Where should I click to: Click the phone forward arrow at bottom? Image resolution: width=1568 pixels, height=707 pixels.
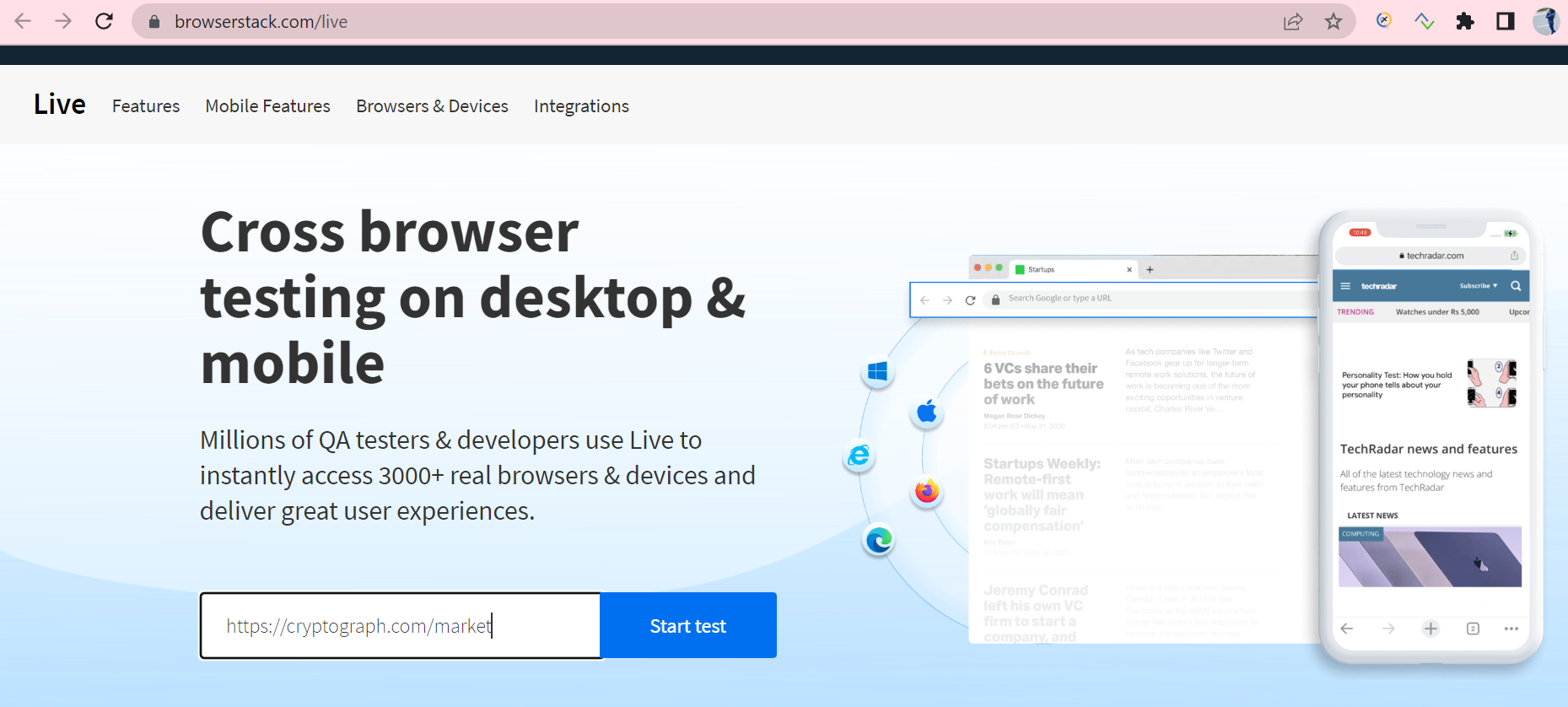(1388, 629)
